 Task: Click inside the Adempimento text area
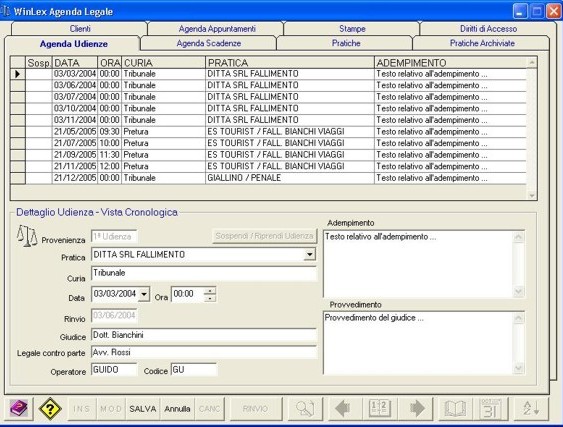coord(418,264)
